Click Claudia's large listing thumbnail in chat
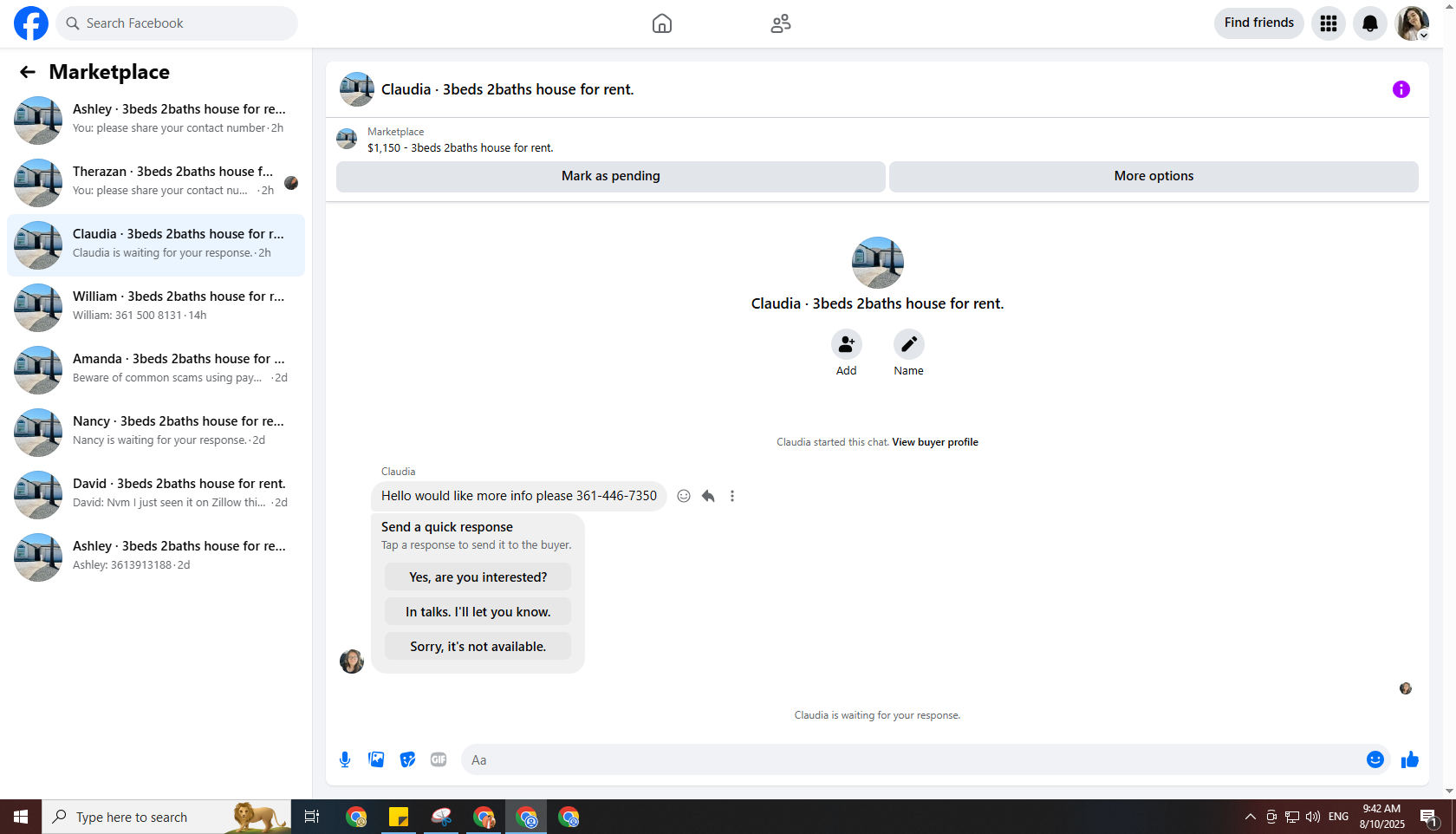The height and width of the screenshot is (834, 1456). tap(878, 263)
